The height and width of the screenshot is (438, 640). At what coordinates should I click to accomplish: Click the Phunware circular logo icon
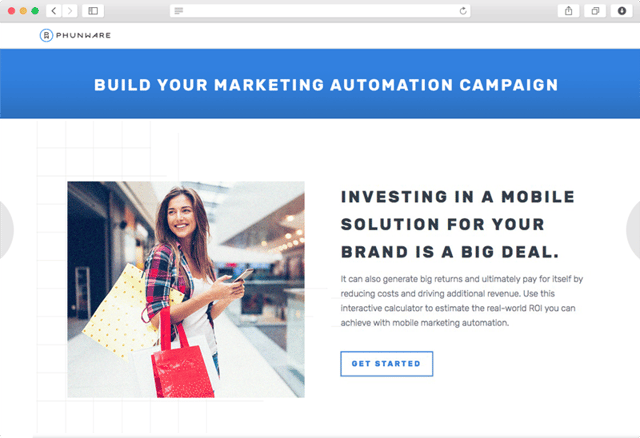pyautogui.click(x=46, y=36)
